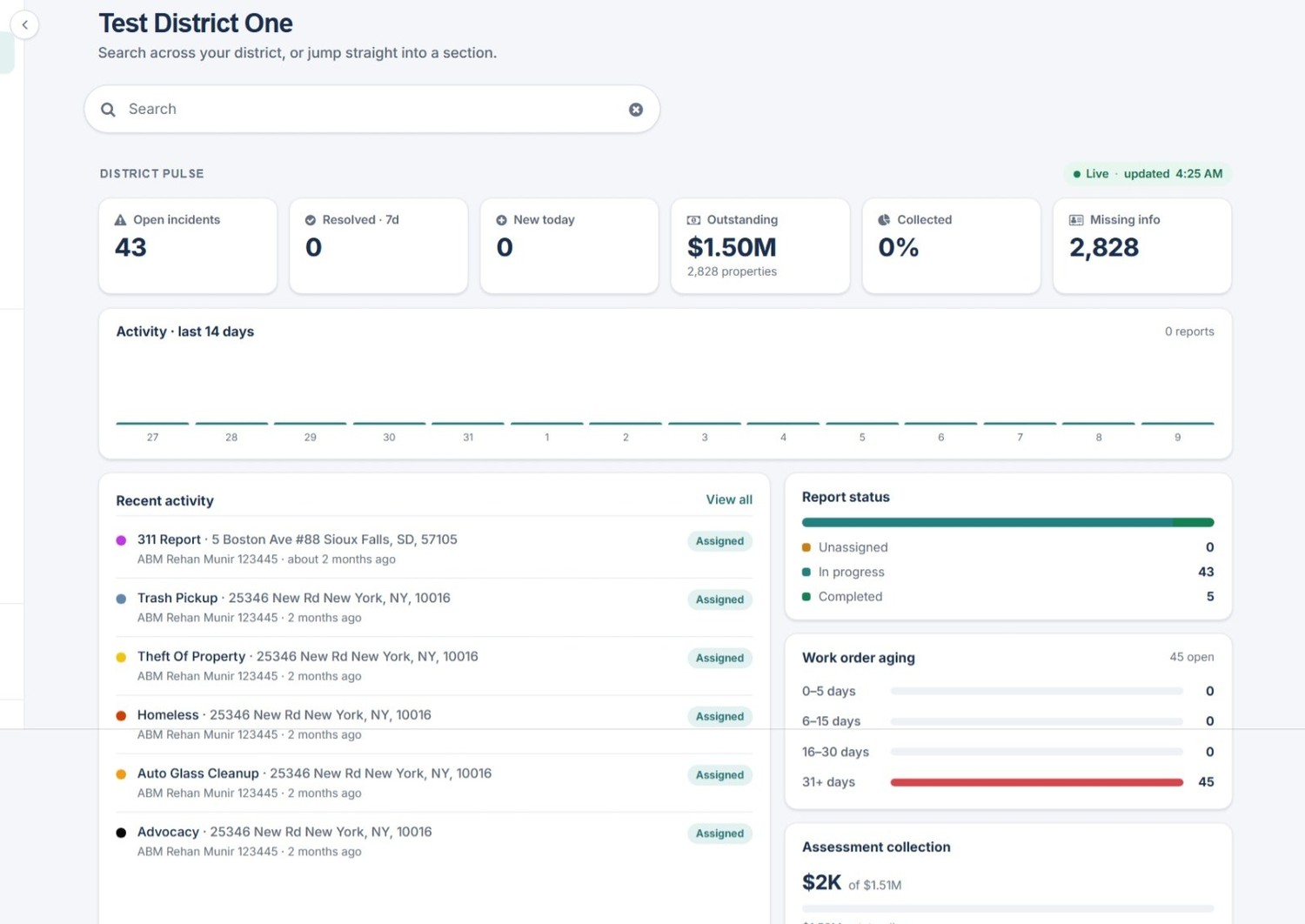
Task: Click the New today plus icon
Action: 501,220
